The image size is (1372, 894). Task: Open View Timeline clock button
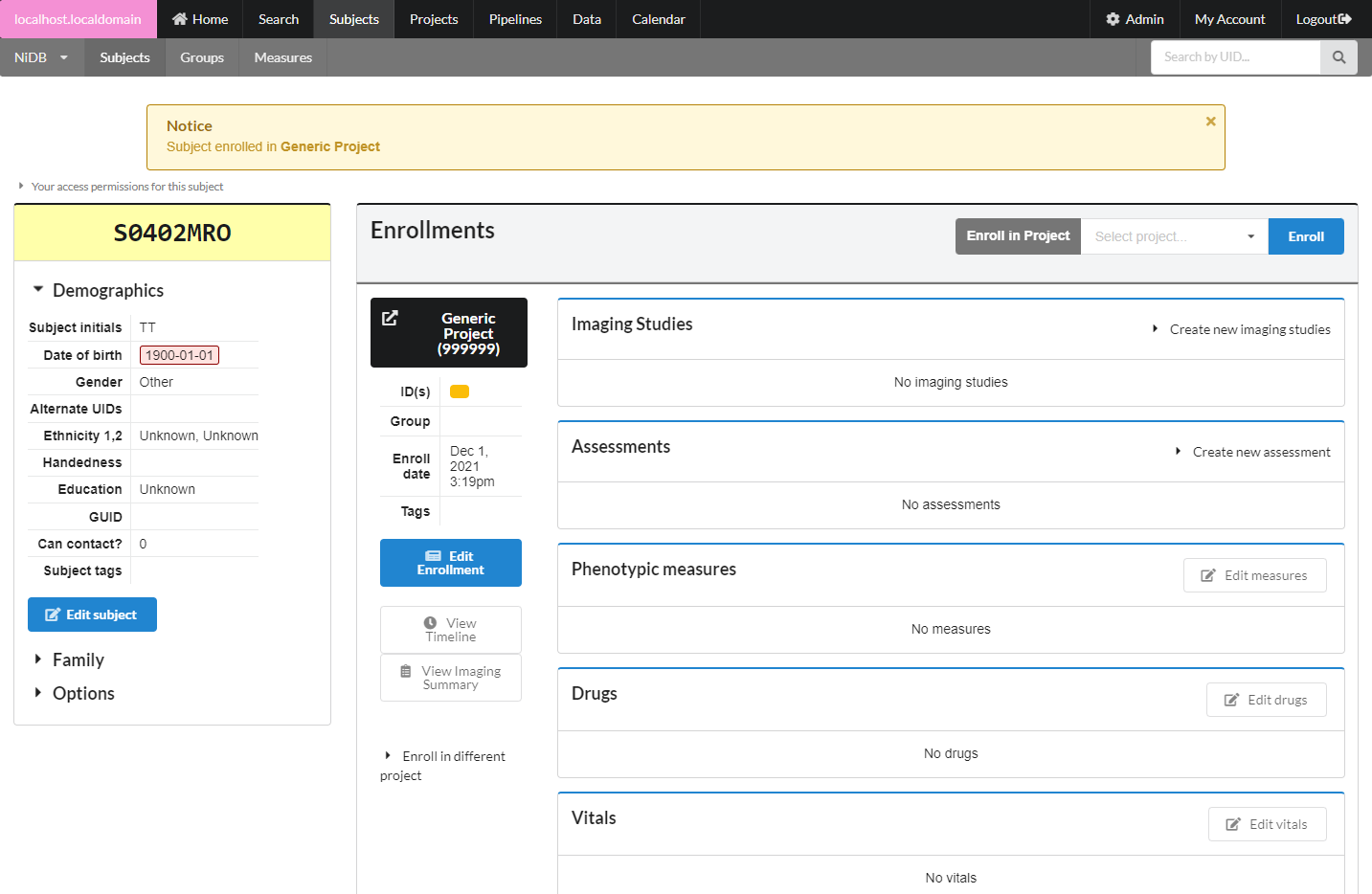[450, 630]
